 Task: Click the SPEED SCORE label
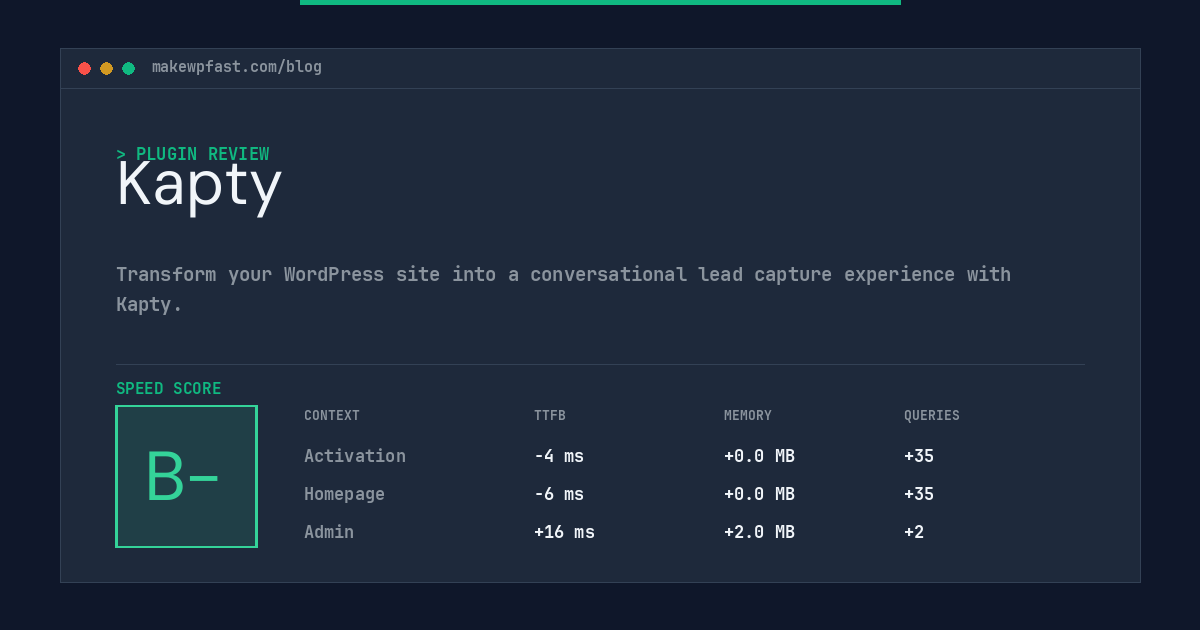[x=169, y=389]
